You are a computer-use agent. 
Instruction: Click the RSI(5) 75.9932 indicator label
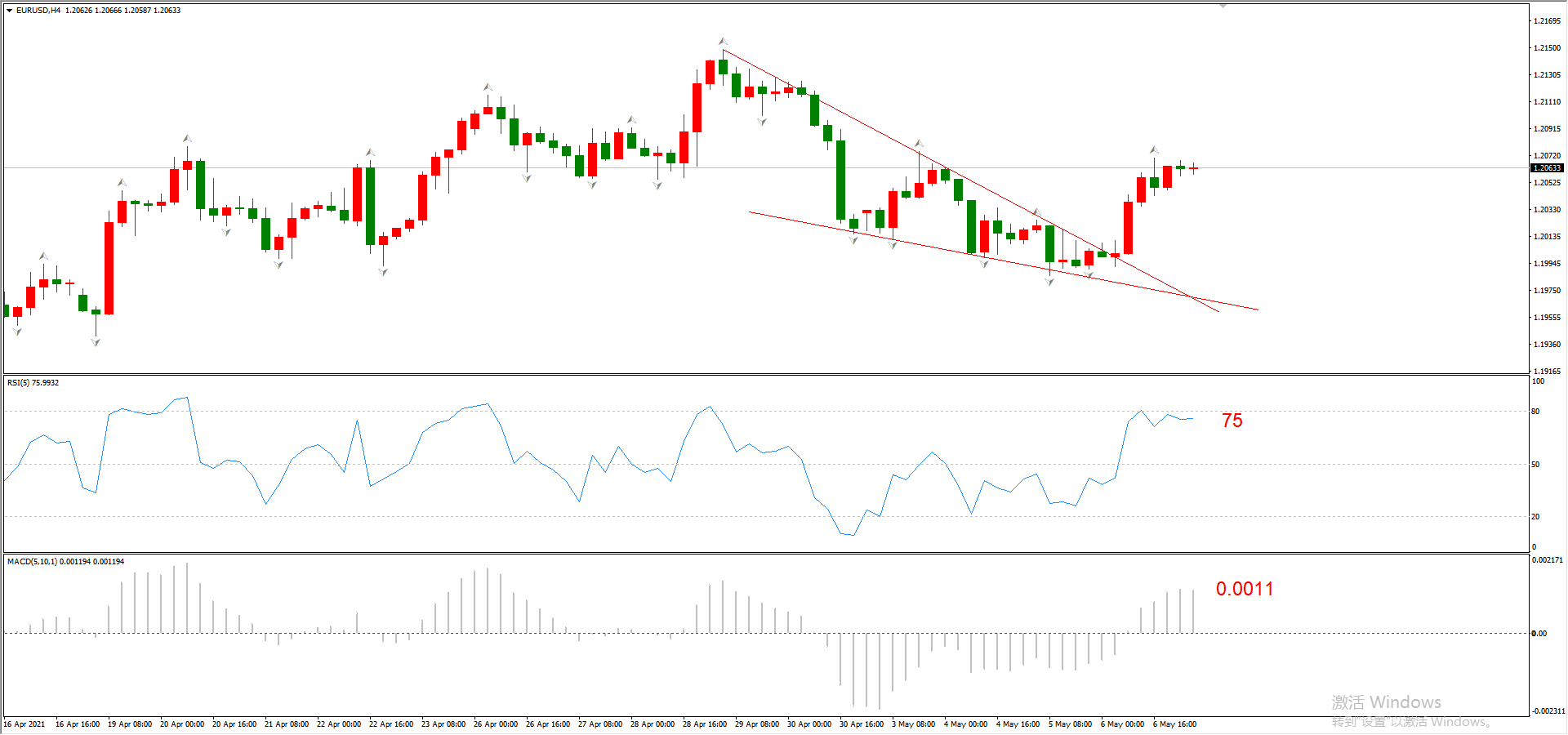[x=33, y=383]
